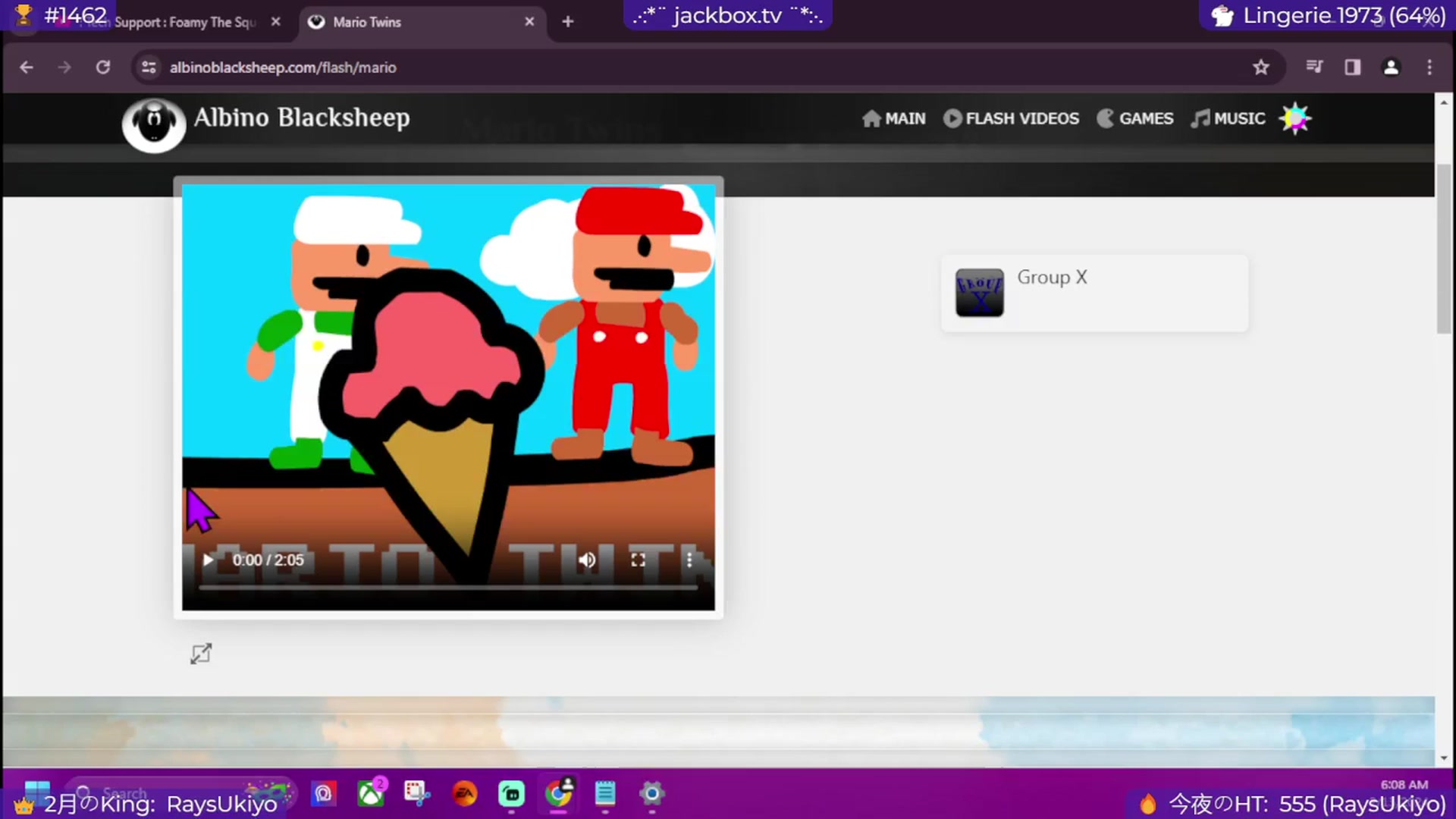This screenshot has width=1456, height=819.
Task: Close the Foamy The Squirrel tab
Action: click(x=276, y=22)
